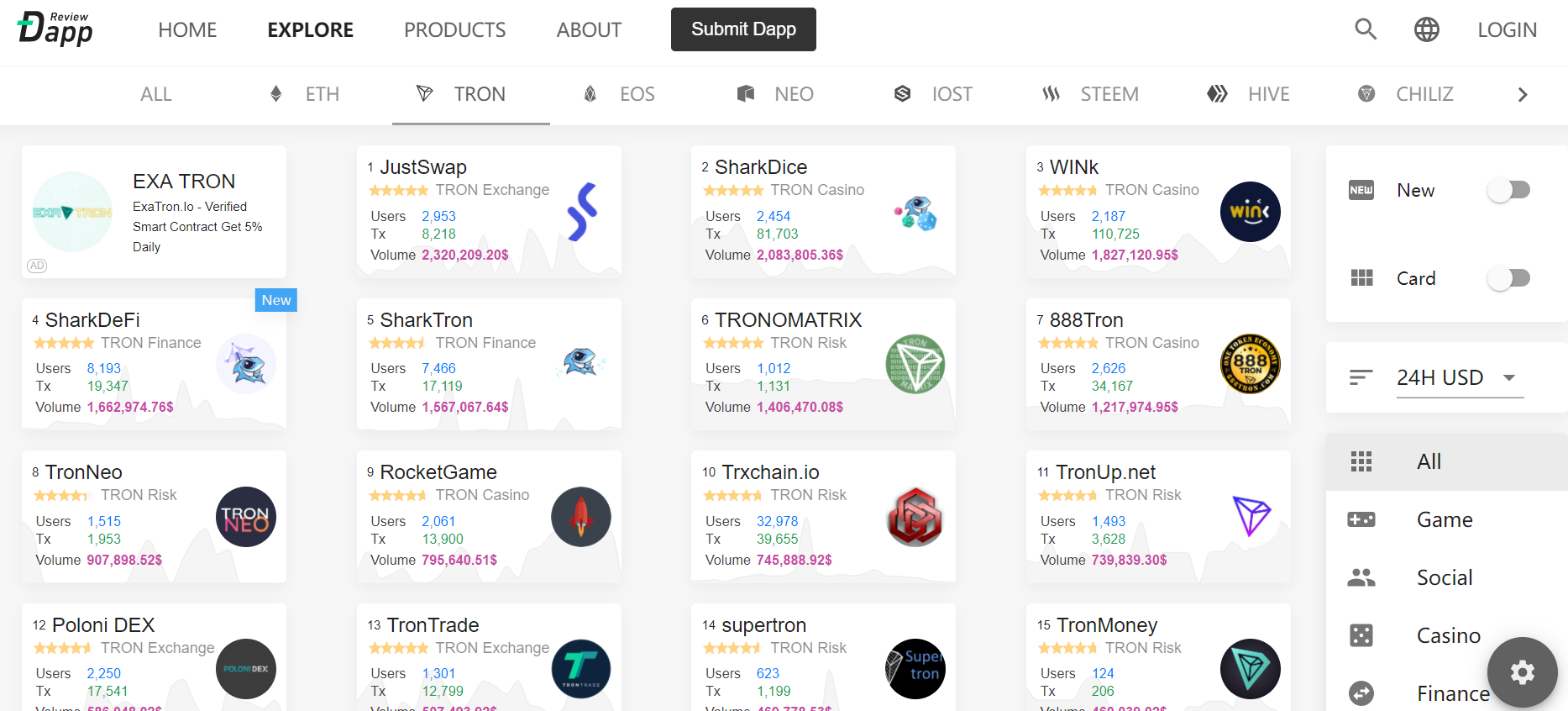Click the 888Tron gold logo
Image resolution: width=1568 pixels, height=711 pixels.
1250,364
